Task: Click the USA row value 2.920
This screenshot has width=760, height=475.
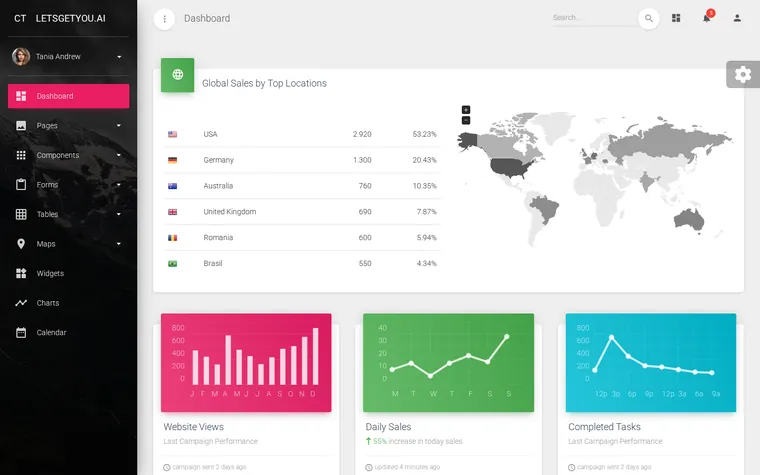Action: 362,134
